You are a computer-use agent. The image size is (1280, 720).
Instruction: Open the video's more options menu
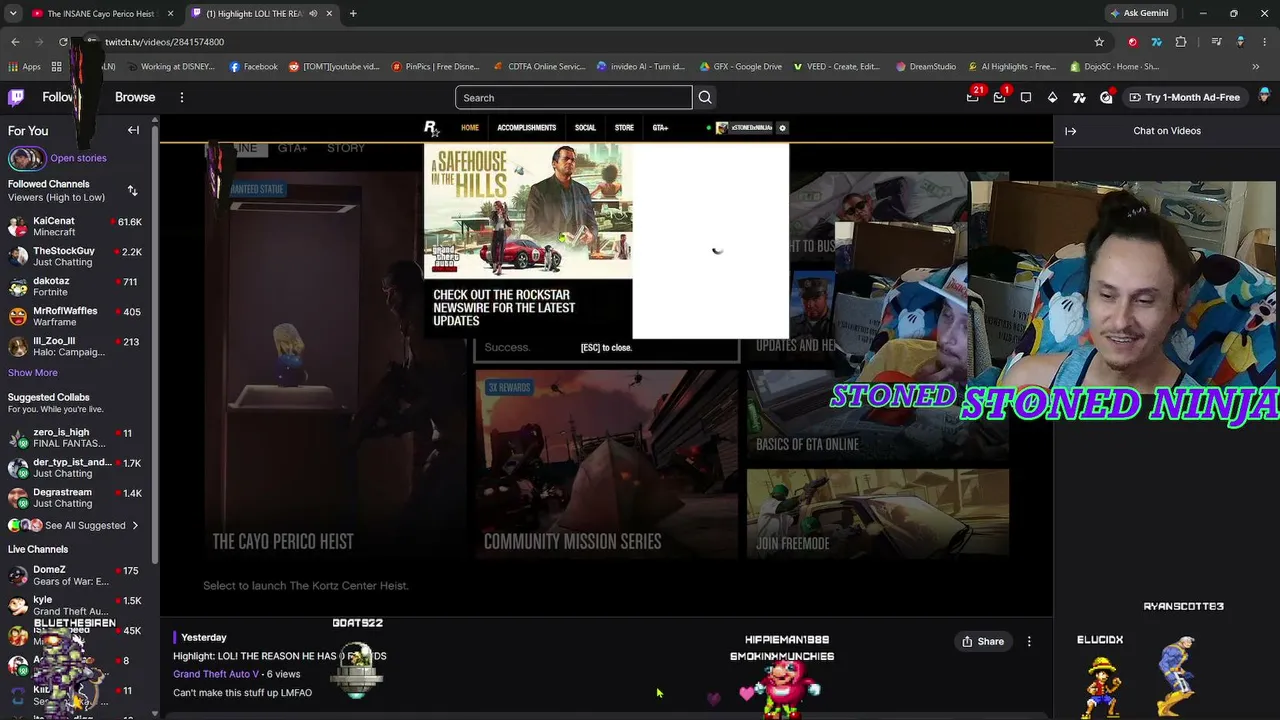(x=1029, y=641)
